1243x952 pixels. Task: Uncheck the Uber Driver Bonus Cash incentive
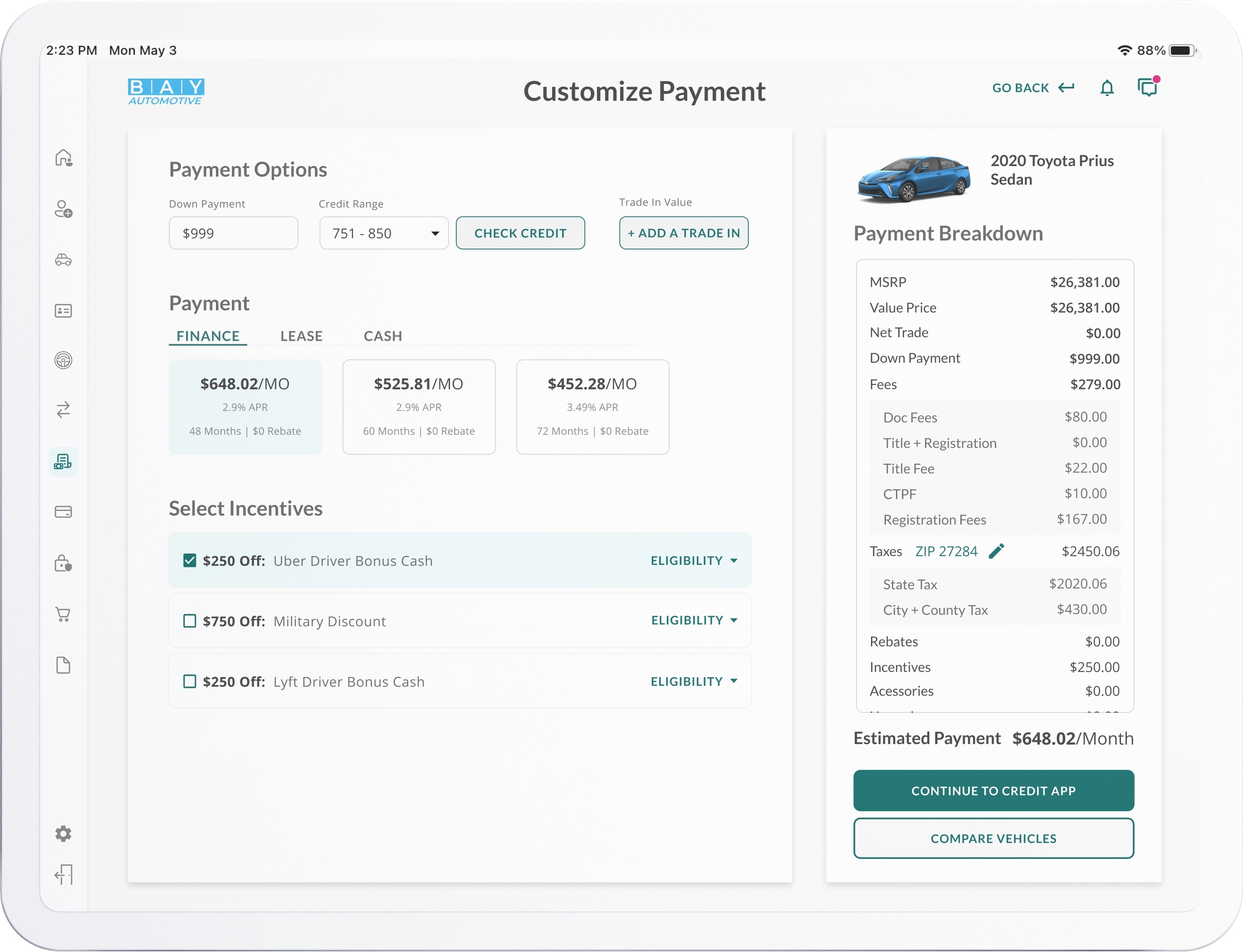(x=189, y=560)
